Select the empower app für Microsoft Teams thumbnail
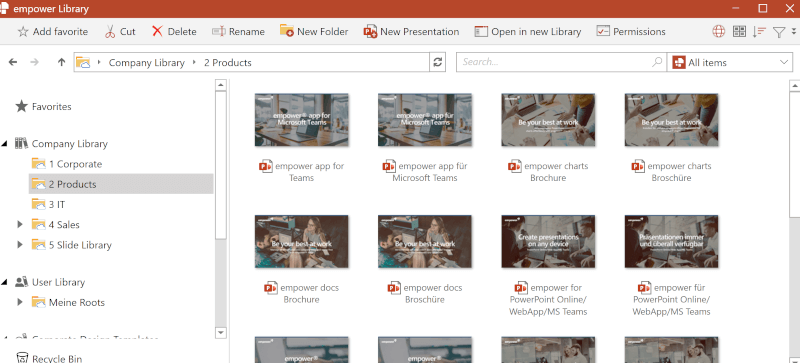 click(425, 120)
